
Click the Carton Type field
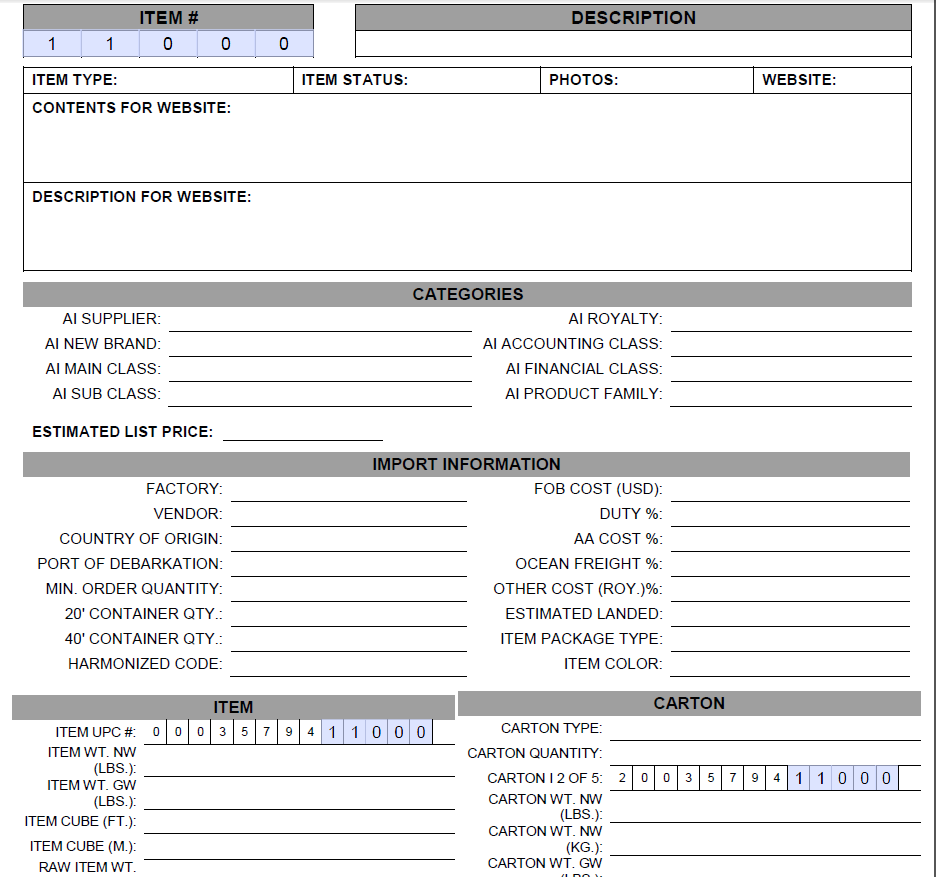[x=765, y=729]
